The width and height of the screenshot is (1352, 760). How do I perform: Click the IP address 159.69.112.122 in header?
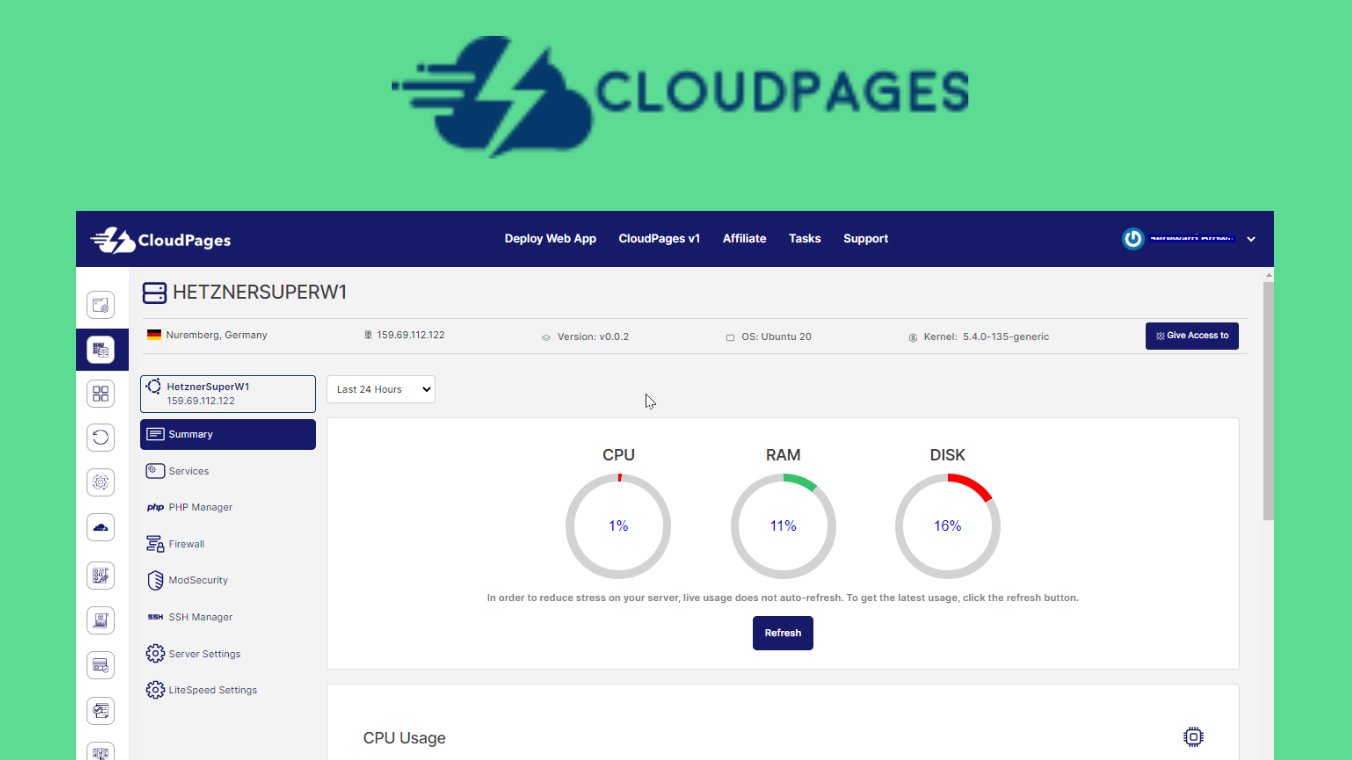411,335
